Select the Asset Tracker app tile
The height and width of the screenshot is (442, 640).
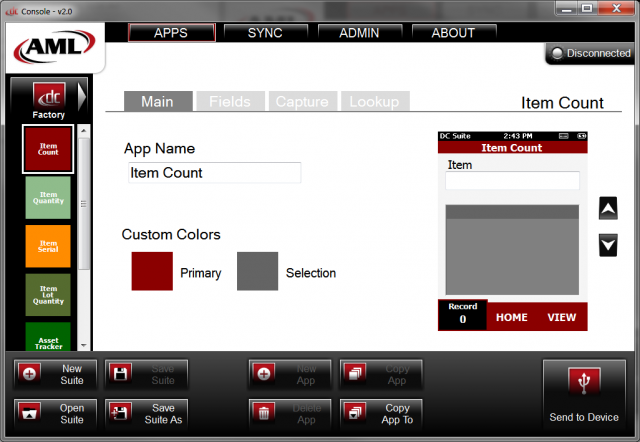[x=48, y=337]
